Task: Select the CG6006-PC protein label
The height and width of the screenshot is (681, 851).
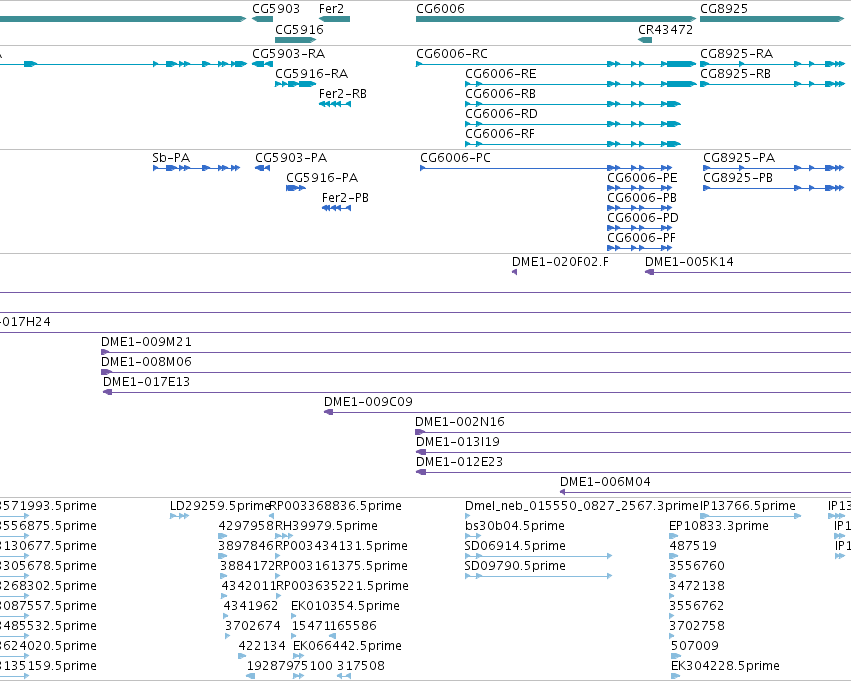Action: click(455, 158)
